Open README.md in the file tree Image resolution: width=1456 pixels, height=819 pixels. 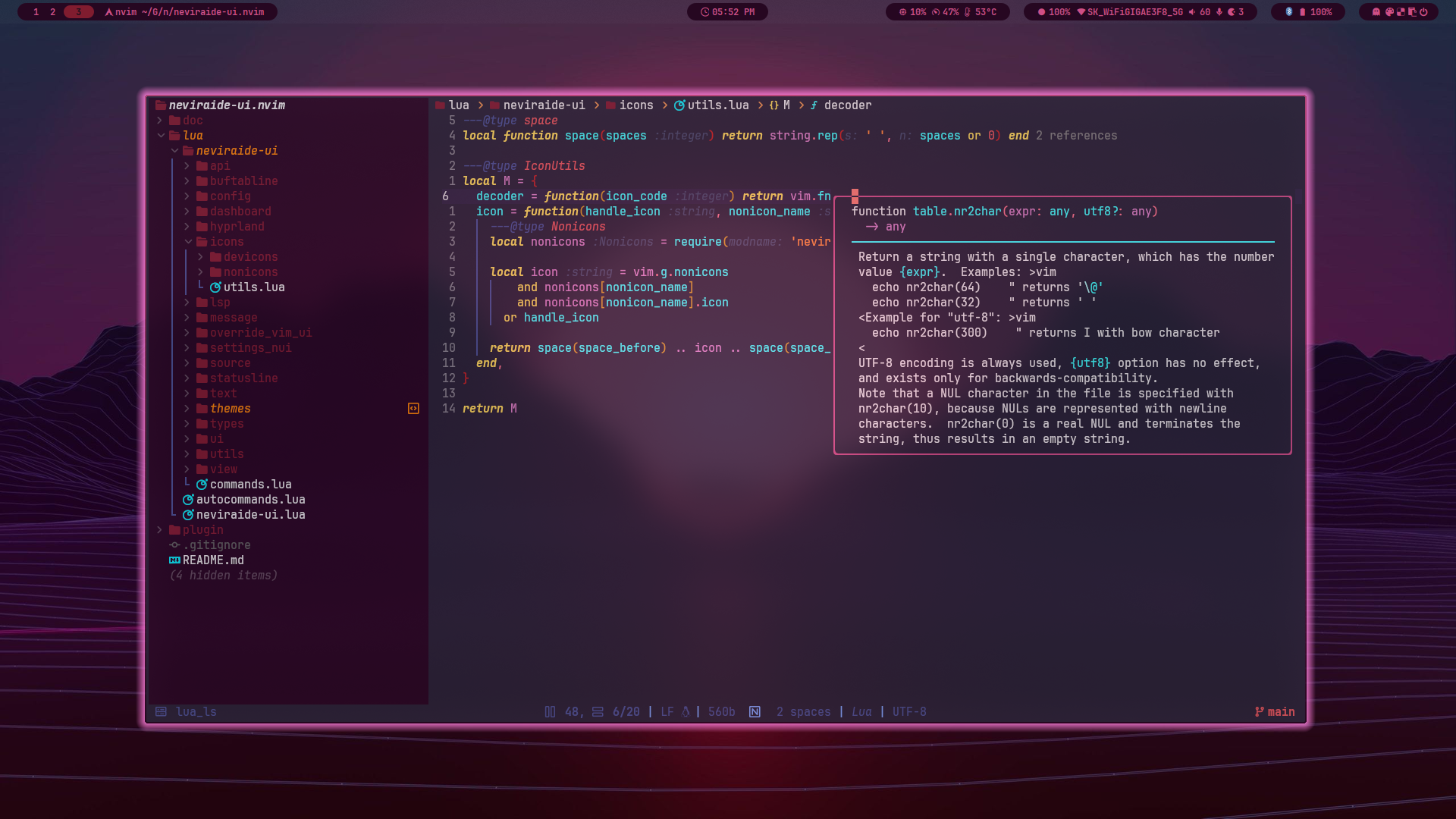coord(213,560)
